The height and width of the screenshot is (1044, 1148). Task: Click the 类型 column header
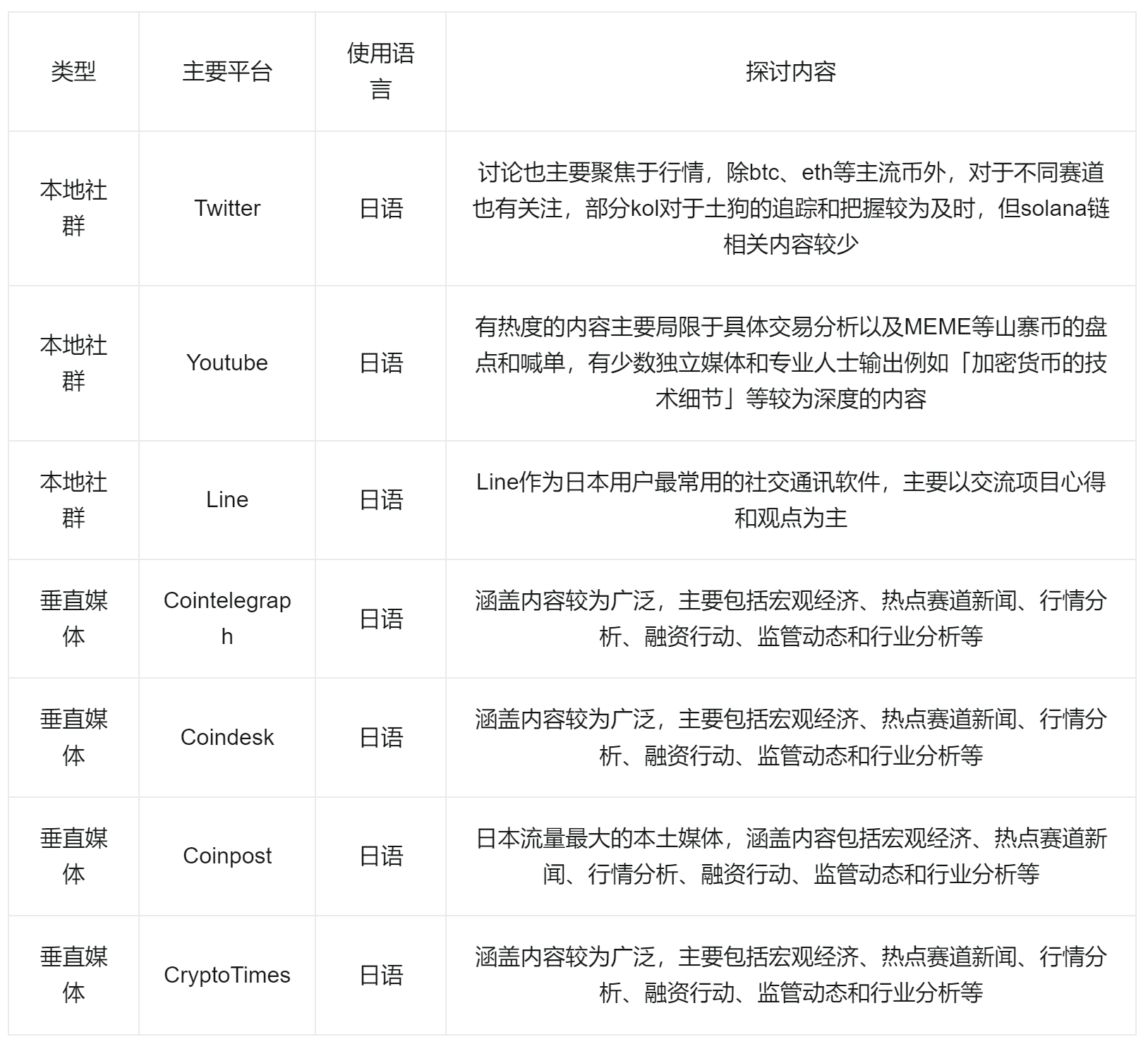[x=73, y=71]
